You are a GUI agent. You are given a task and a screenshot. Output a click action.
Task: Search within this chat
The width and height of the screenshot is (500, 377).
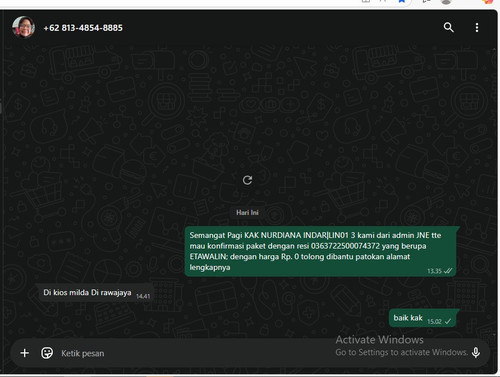coord(449,27)
